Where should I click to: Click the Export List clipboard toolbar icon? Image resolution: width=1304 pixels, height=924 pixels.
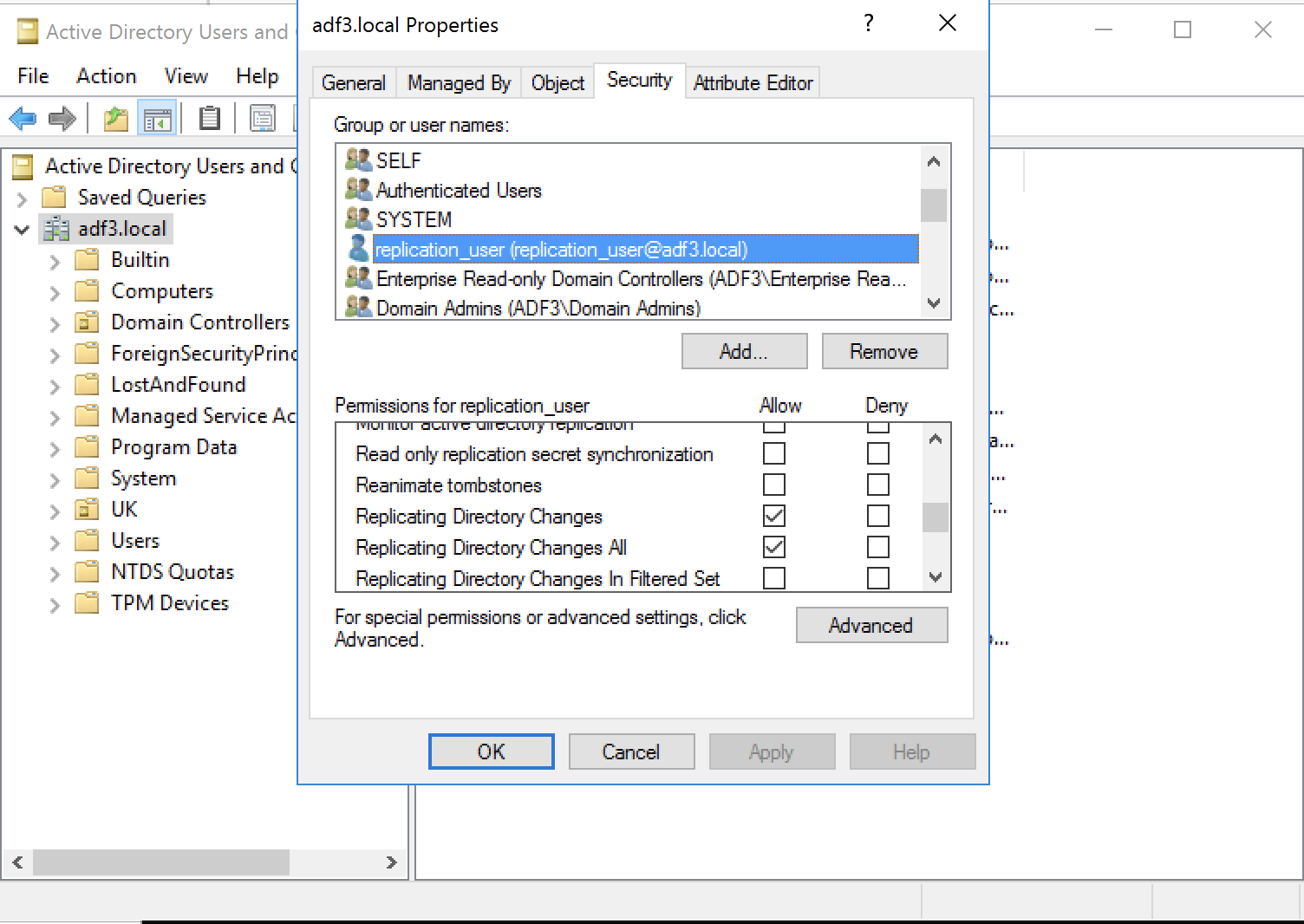click(210, 118)
